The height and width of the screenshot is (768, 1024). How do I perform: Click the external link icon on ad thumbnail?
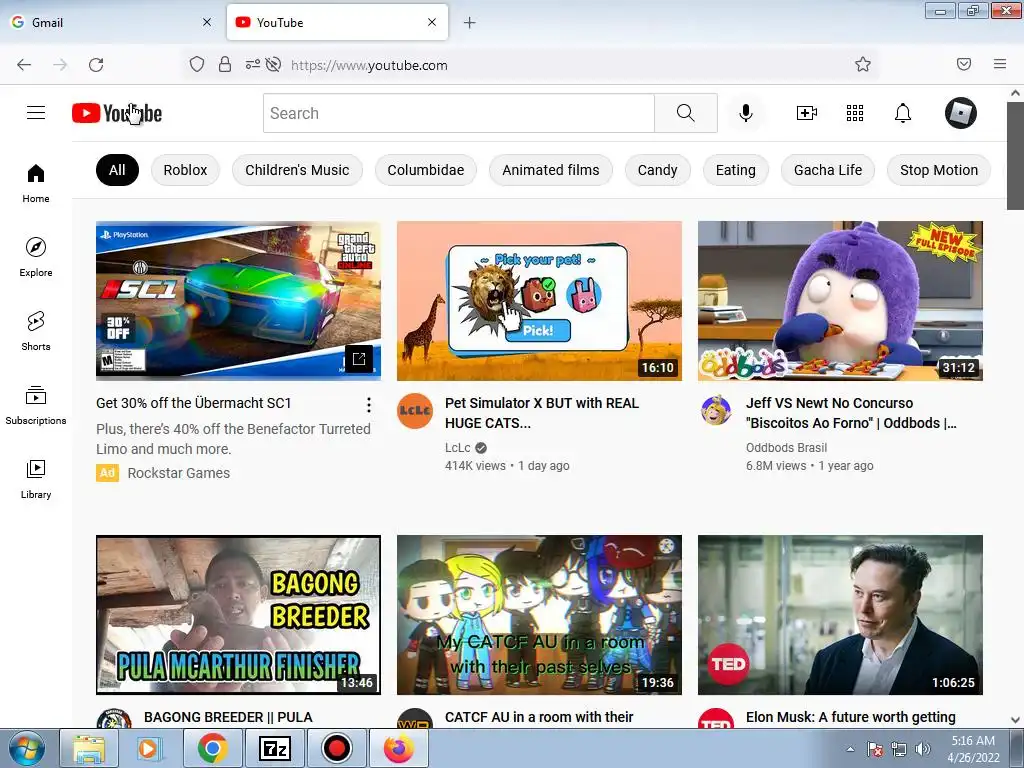click(359, 359)
